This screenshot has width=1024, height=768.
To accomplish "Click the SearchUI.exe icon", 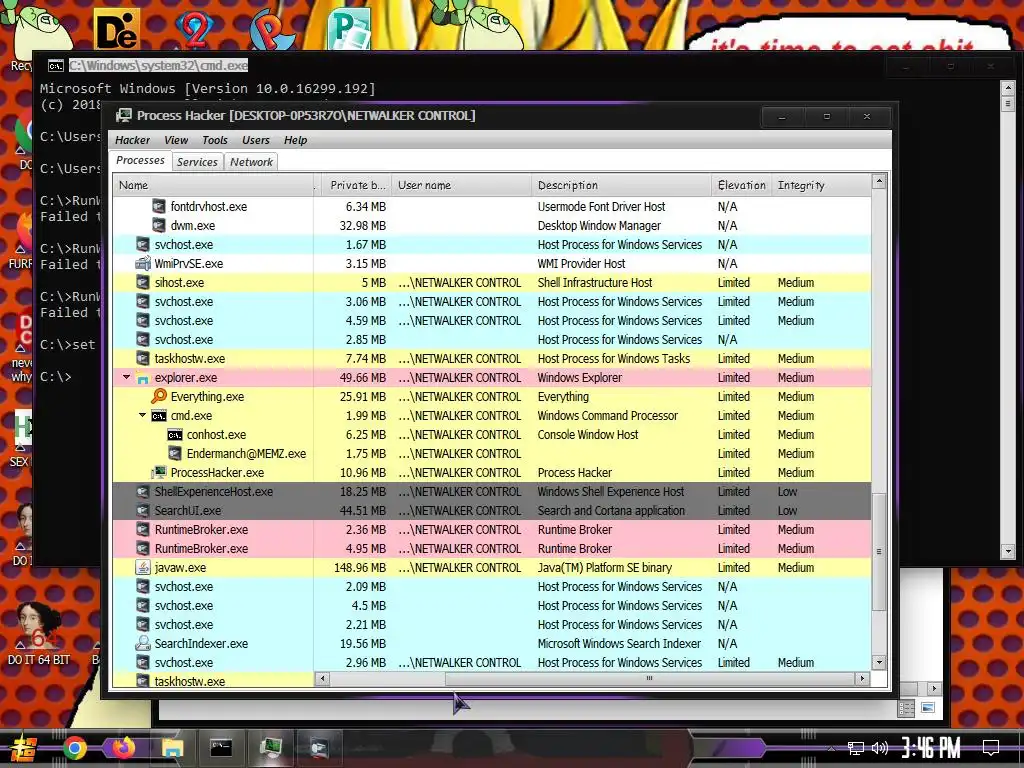I will (x=143, y=510).
